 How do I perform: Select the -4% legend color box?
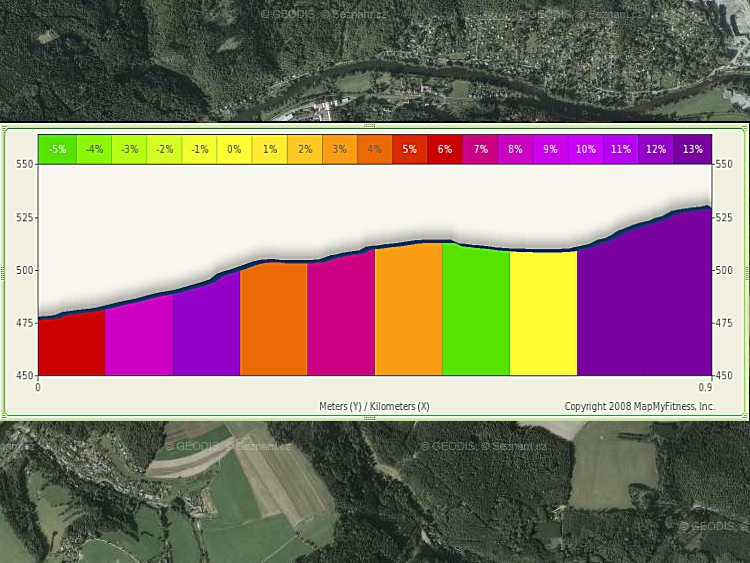[x=94, y=149]
